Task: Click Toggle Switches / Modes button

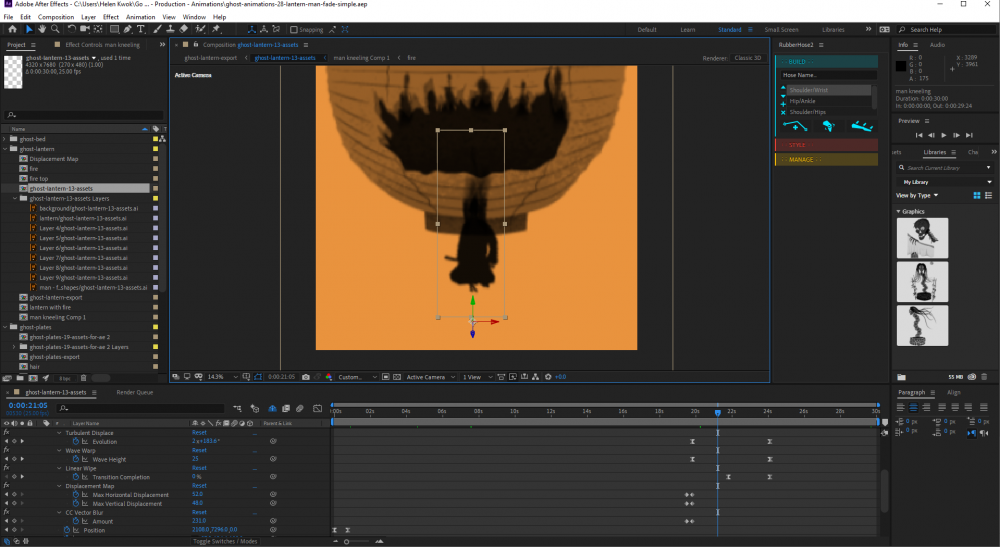Action: pyautogui.click(x=224, y=541)
